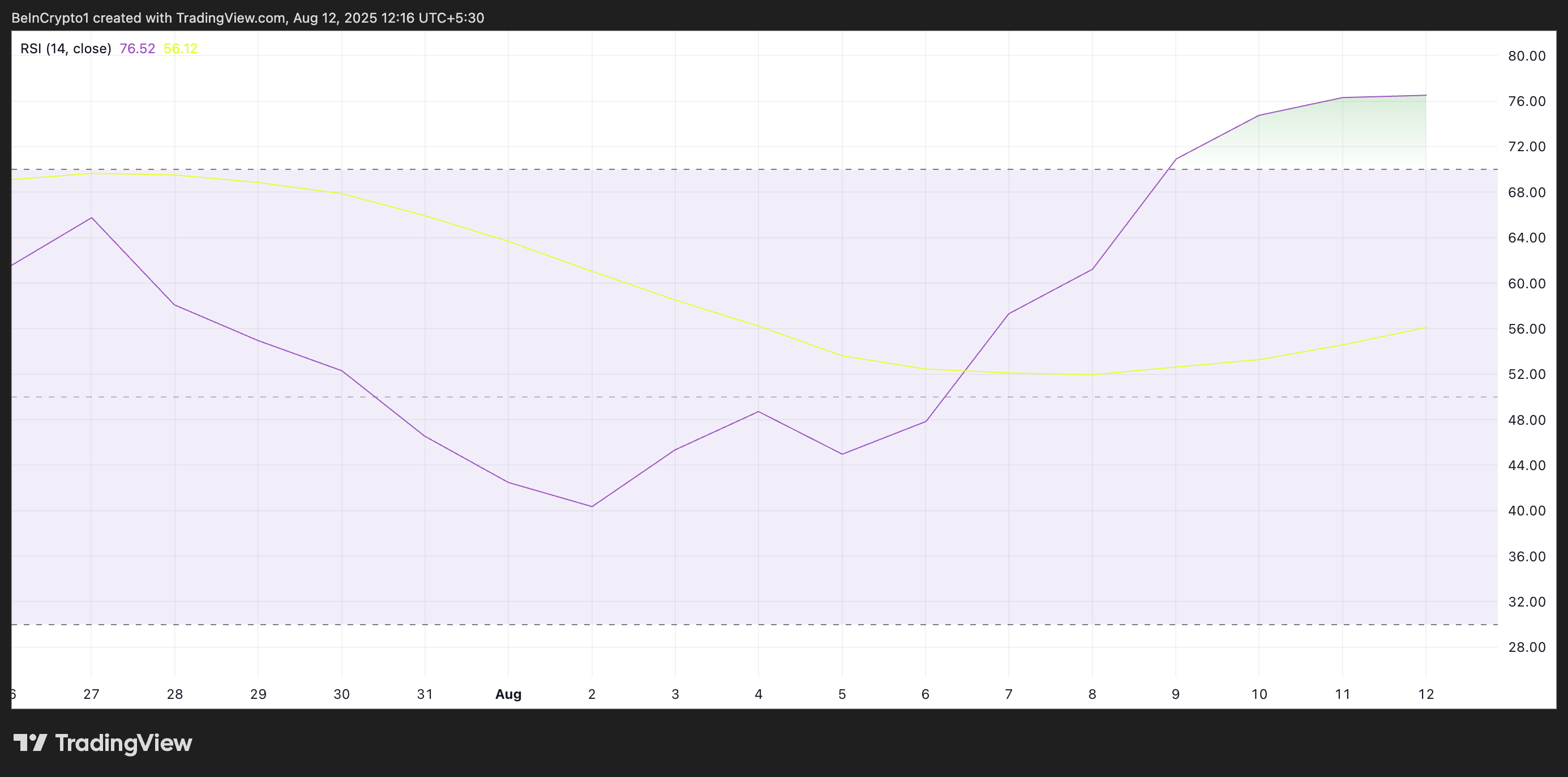Screen dimensions: 1568x777
Task: Click the purple RSI value 76.52
Action: 137,48
